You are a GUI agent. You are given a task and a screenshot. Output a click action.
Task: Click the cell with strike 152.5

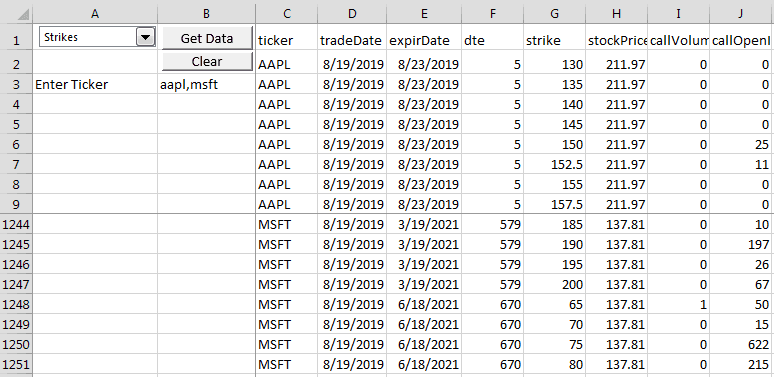click(554, 164)
